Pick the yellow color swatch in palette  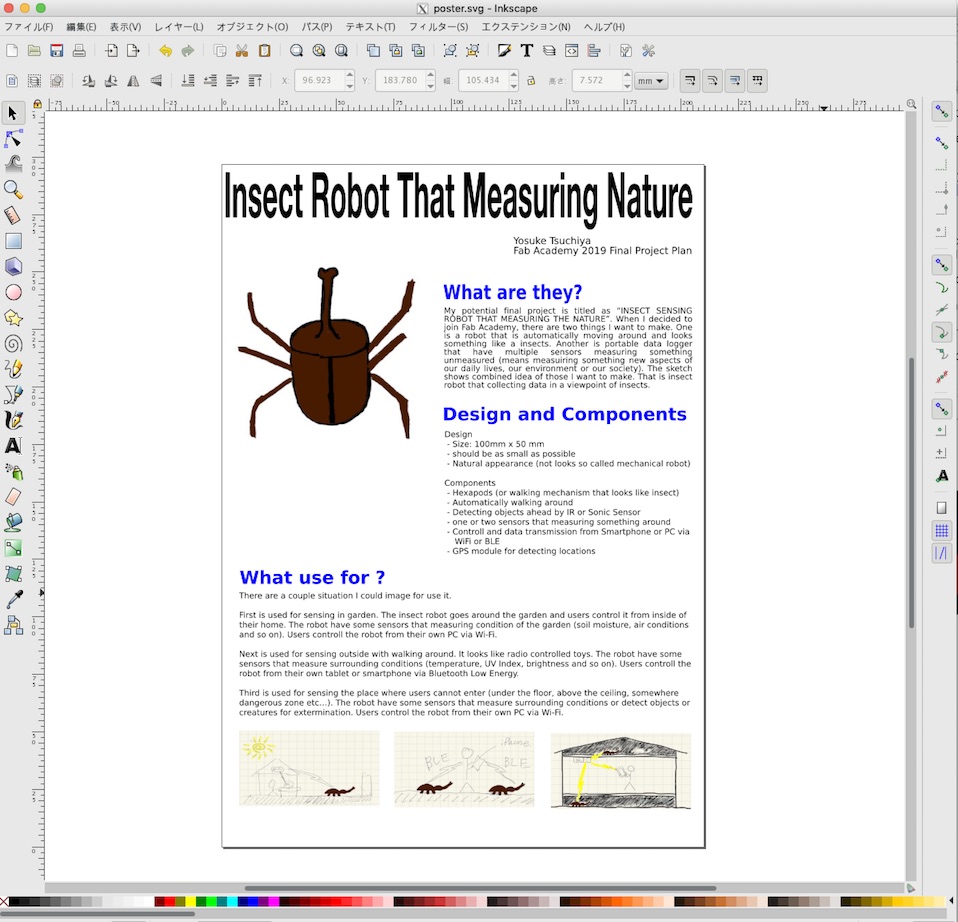click(191, 902)
